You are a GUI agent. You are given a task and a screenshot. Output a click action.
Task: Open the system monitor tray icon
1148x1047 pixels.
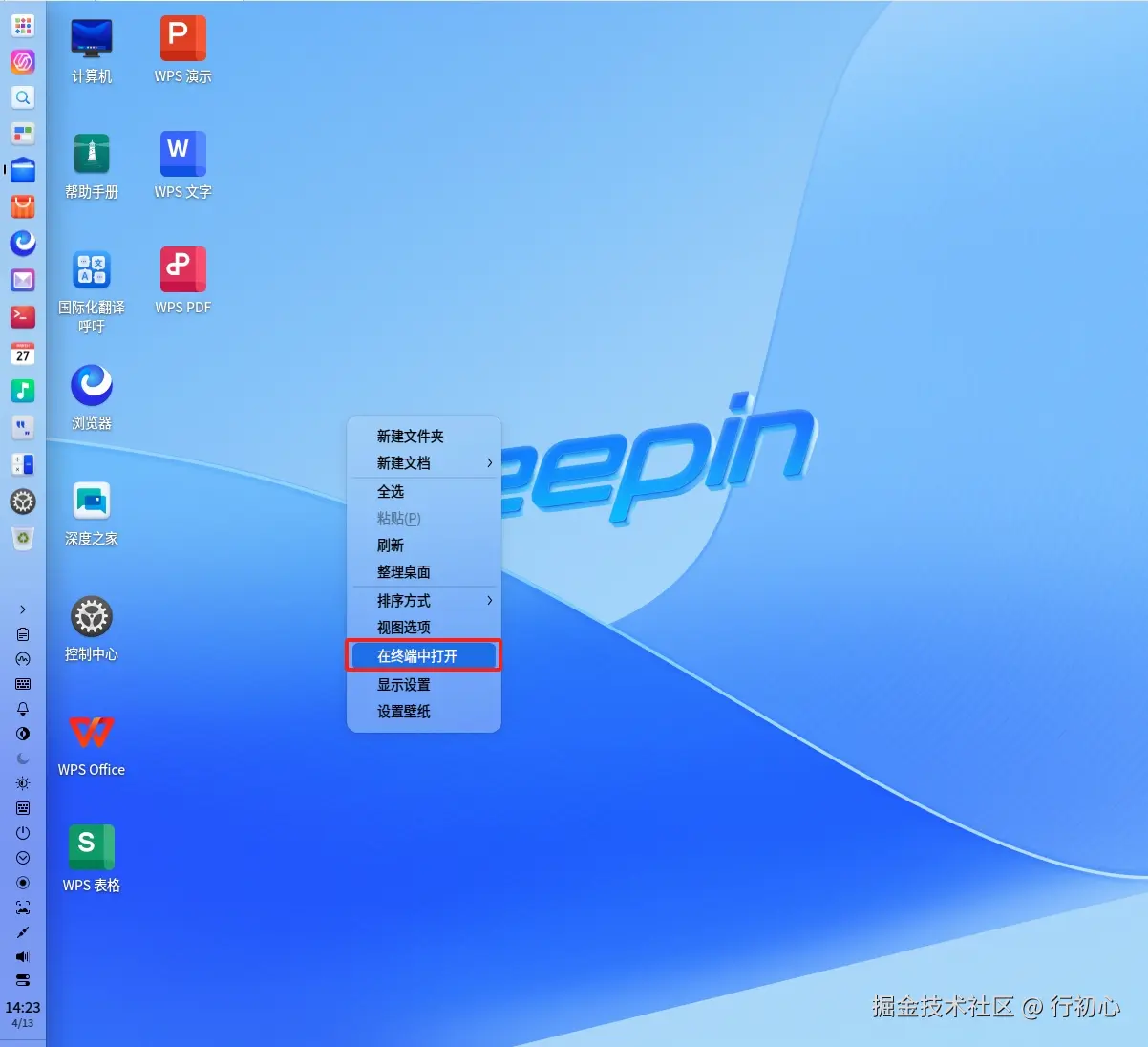point(23,659)
